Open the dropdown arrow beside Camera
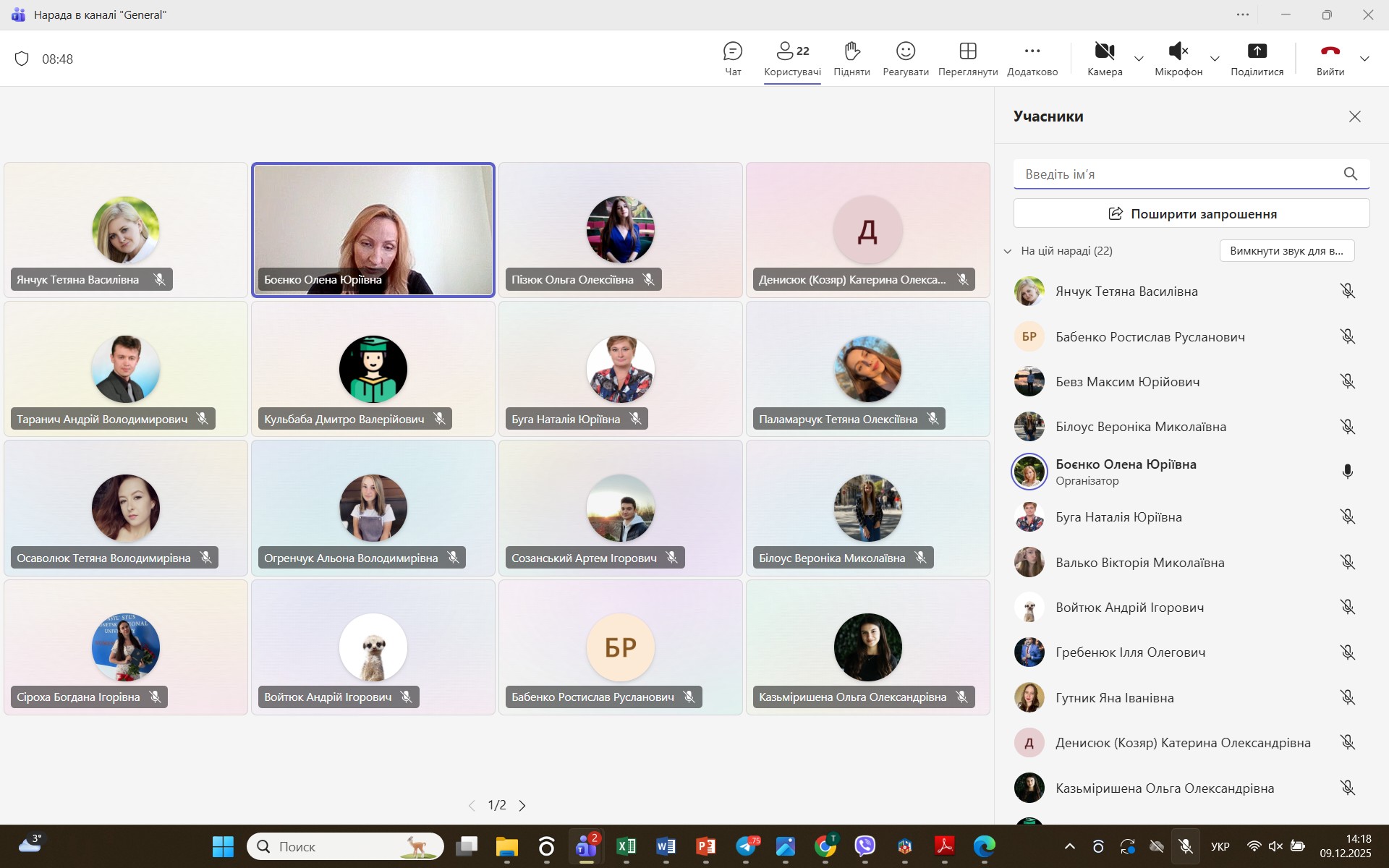The image size is (1389, 868). tap(1139, 59)
